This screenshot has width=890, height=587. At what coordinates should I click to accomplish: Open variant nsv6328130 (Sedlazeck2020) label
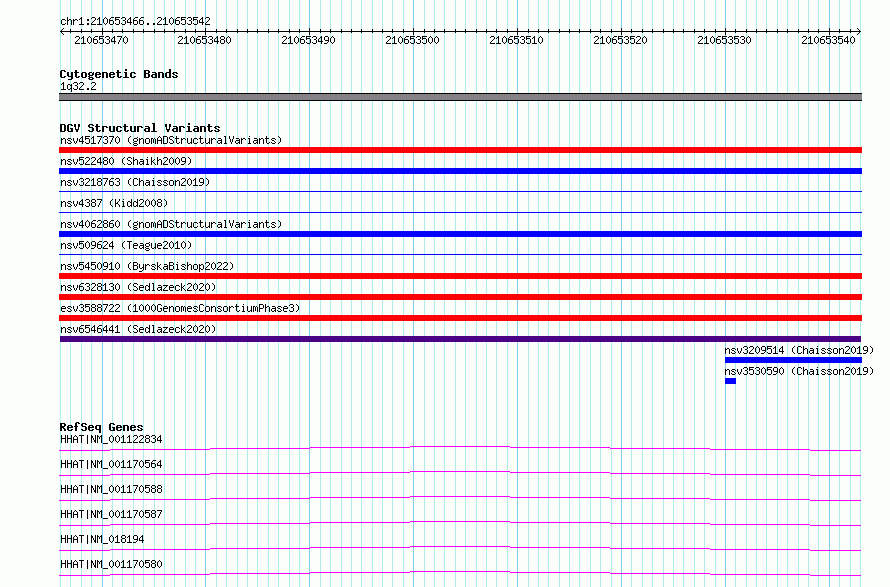tap(138, 287)
